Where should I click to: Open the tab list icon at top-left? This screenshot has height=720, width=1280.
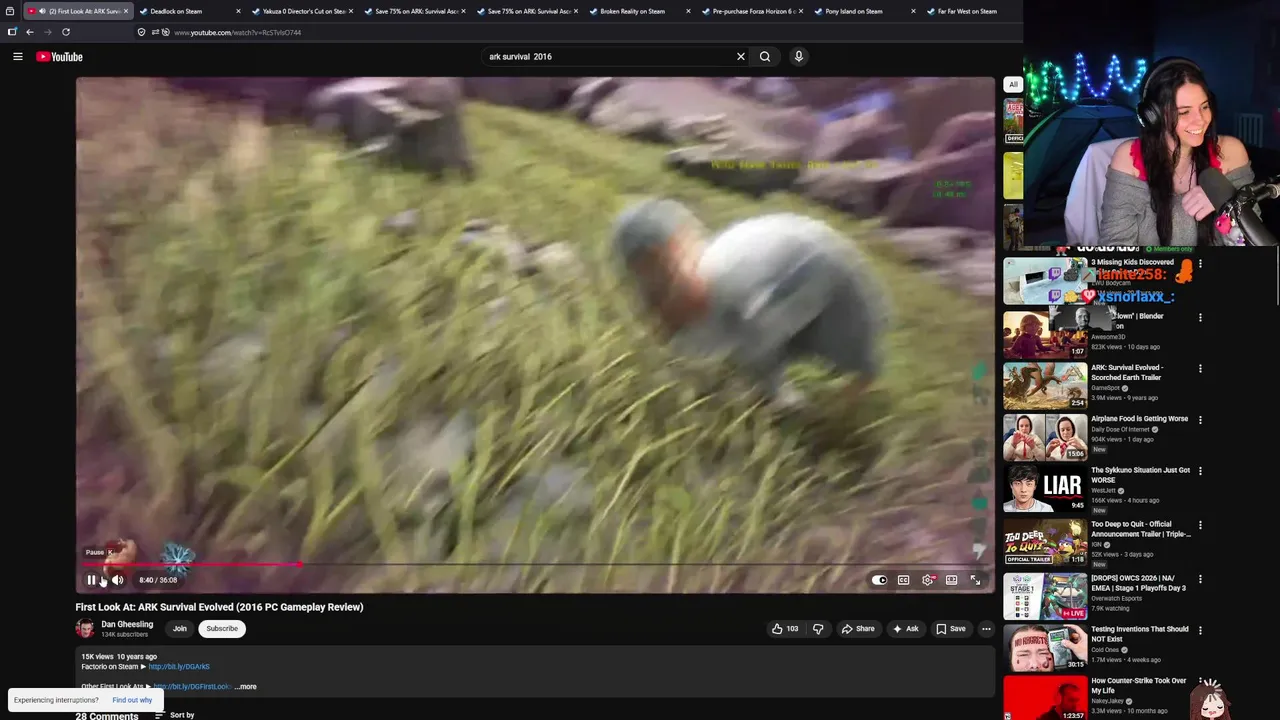pyautogui.click(x=10, y=11)
